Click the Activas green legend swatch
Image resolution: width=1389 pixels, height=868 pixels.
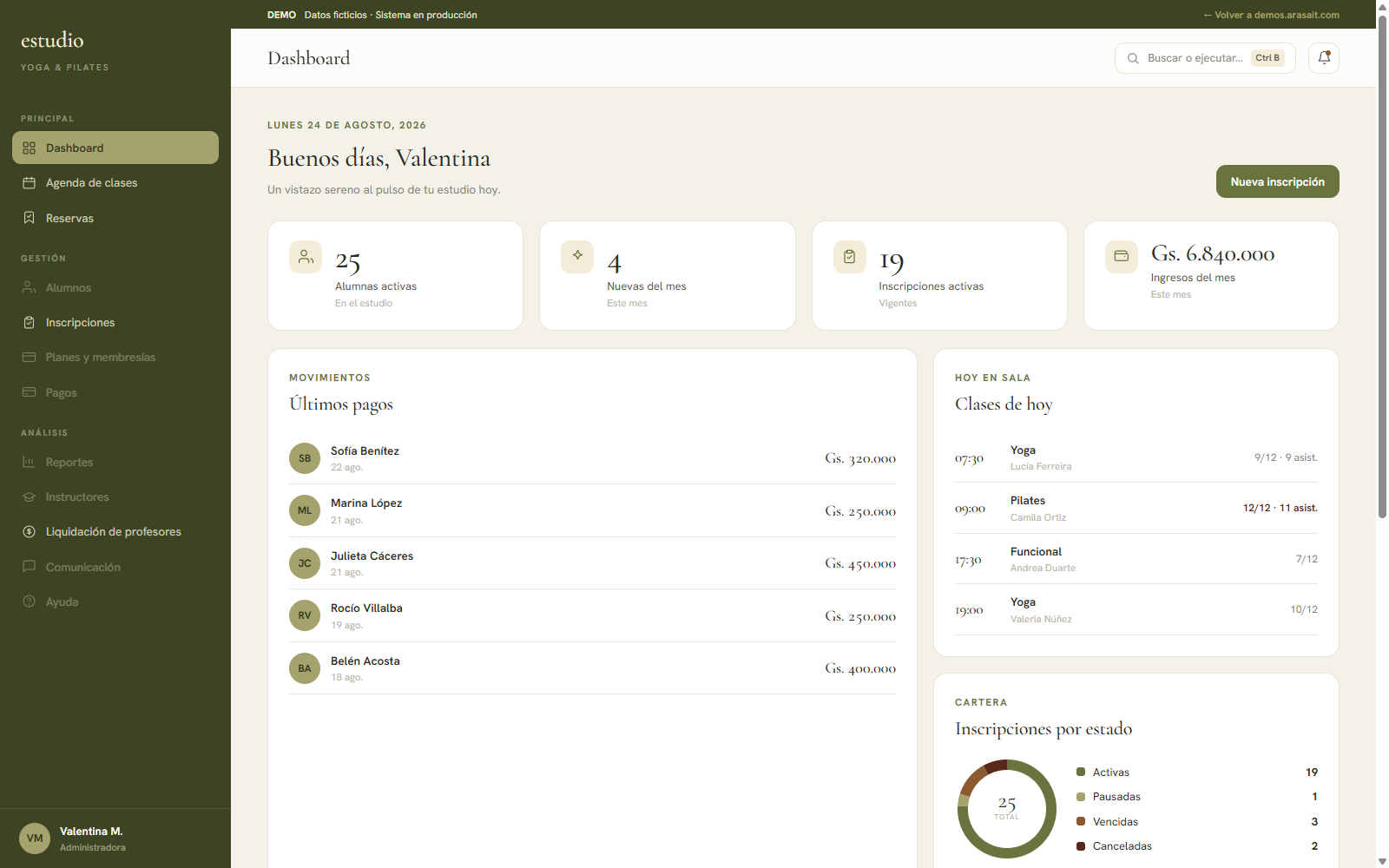click(1081, 772)
